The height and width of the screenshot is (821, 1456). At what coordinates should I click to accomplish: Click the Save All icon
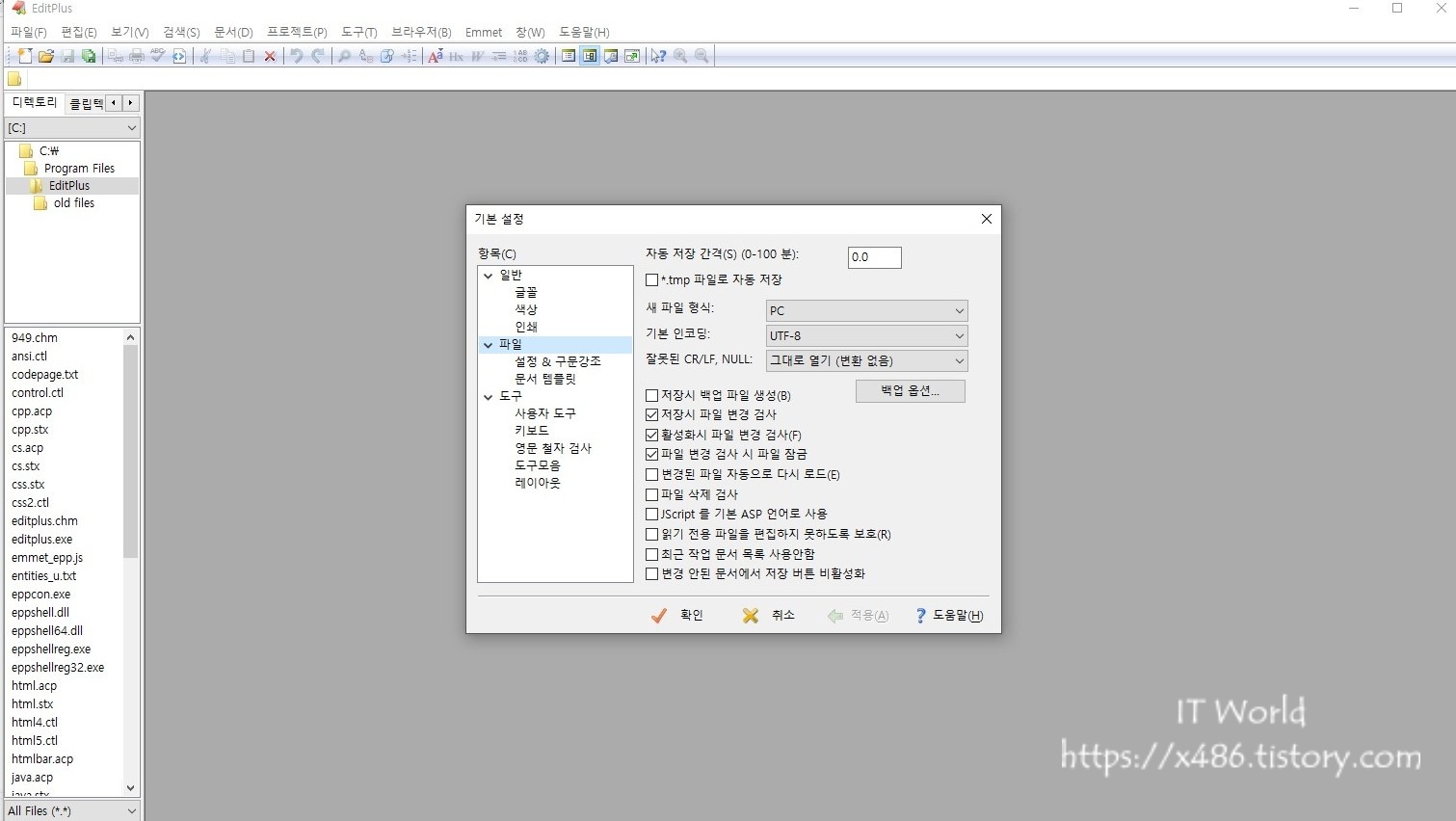click(x=89, y=56)
